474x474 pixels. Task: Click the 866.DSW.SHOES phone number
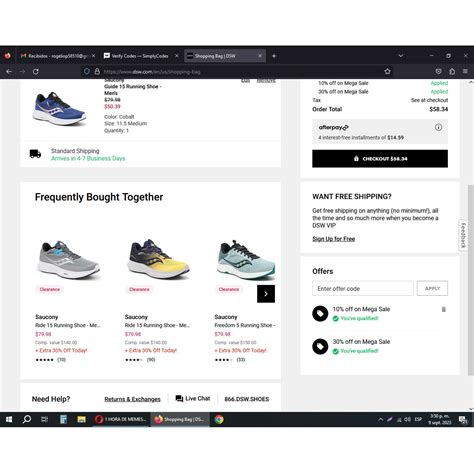click(x=247, y=399)
